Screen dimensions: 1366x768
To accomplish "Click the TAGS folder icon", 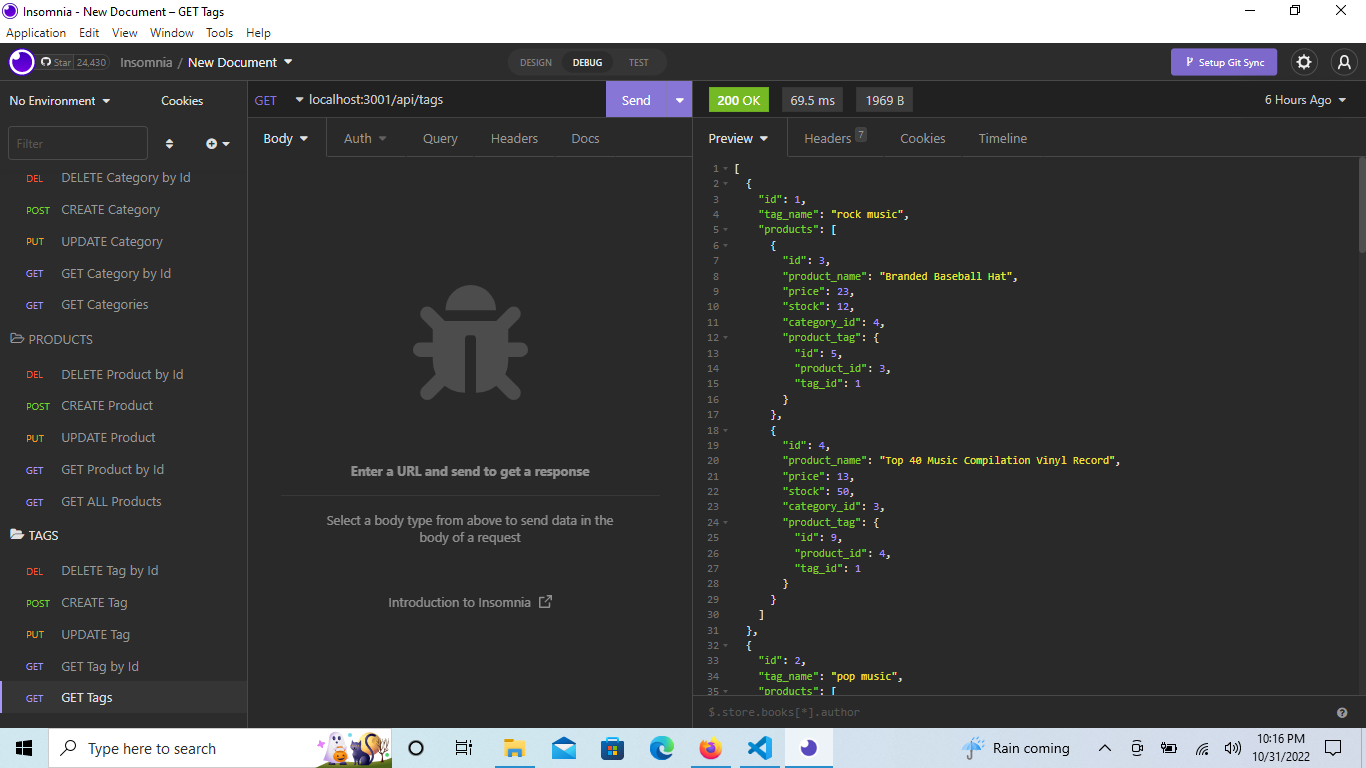I will click(17, 535).
